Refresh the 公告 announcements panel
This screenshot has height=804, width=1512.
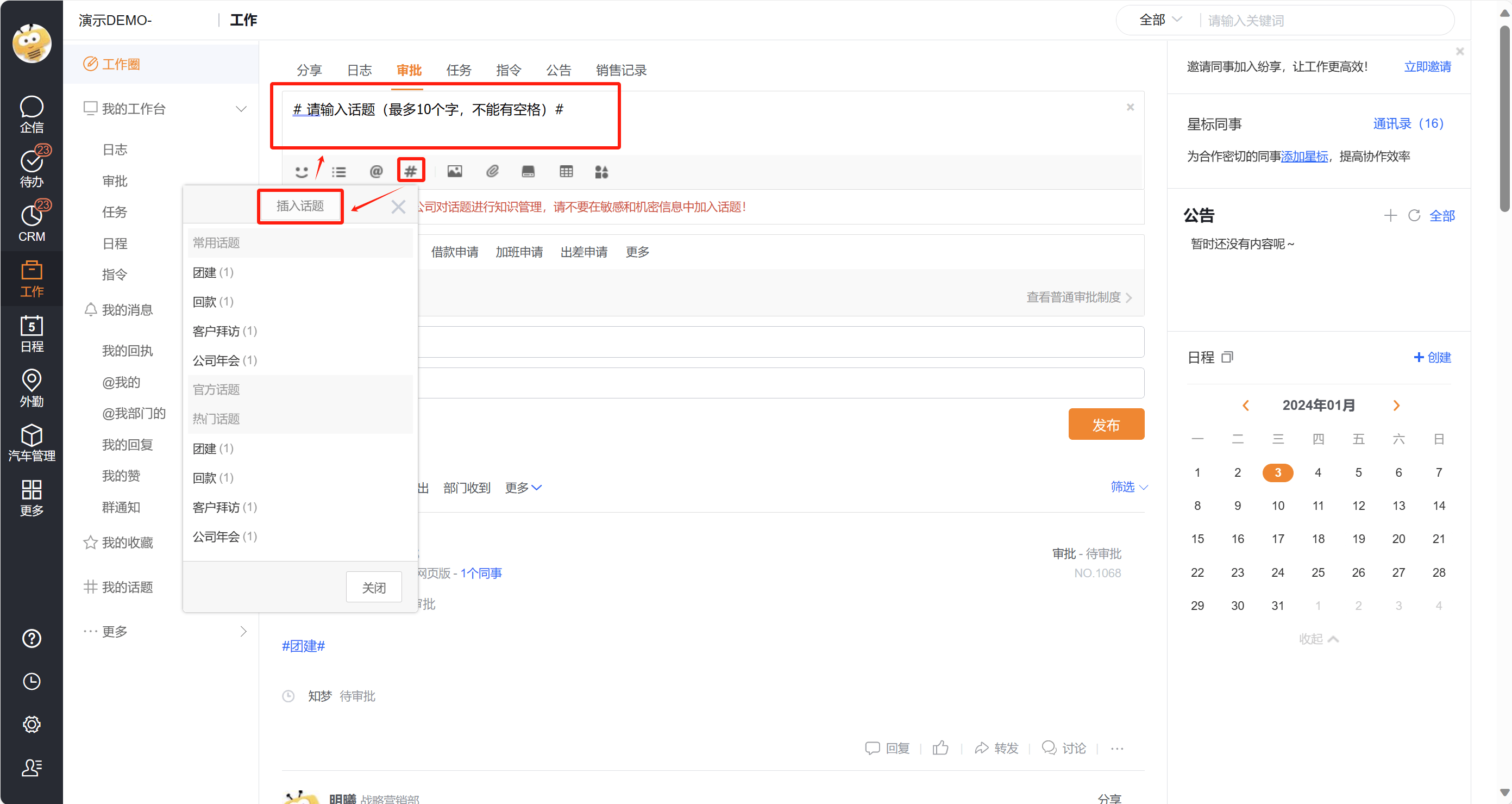tap(1414, 215)
